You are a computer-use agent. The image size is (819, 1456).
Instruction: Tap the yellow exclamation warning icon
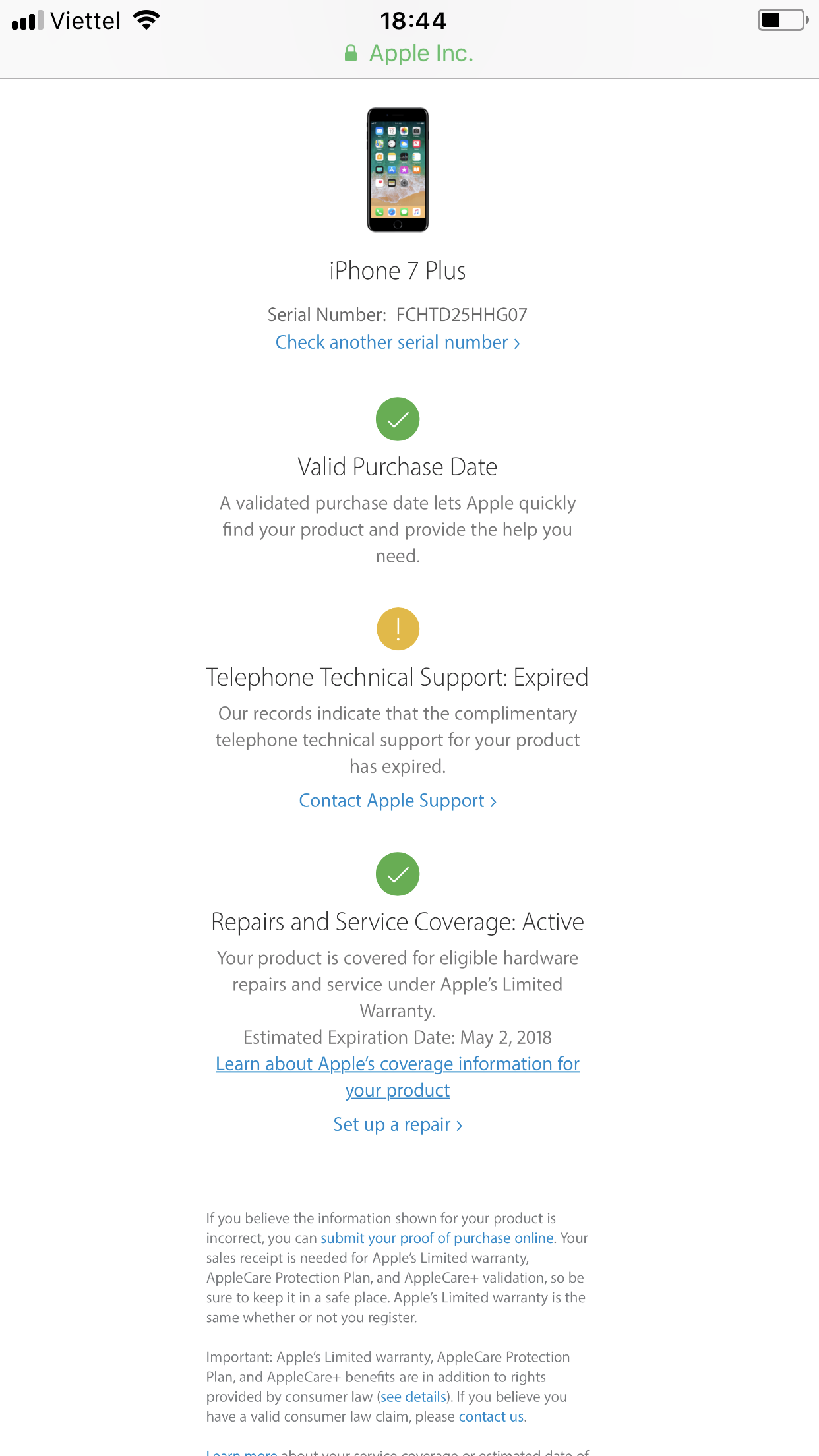point(398,629)
